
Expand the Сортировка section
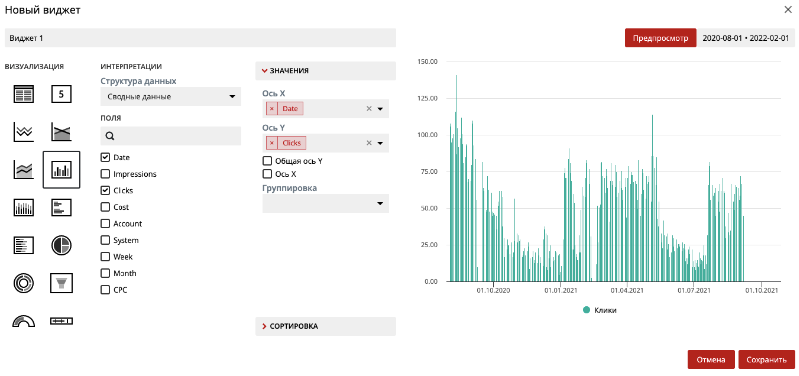pyautogui.click(x=326, y=326)
